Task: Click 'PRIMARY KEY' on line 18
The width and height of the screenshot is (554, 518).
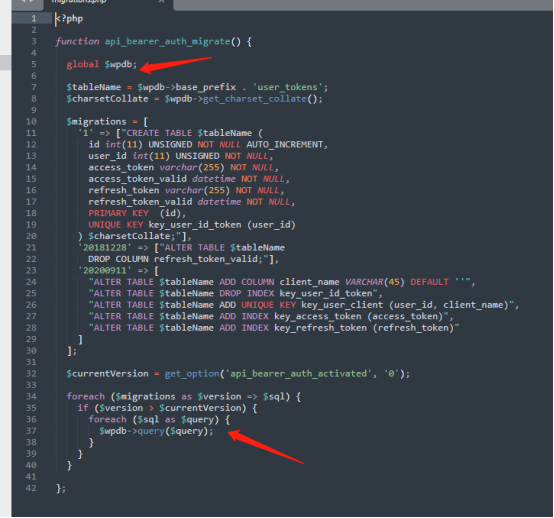Action: click(x=118, y=213)
